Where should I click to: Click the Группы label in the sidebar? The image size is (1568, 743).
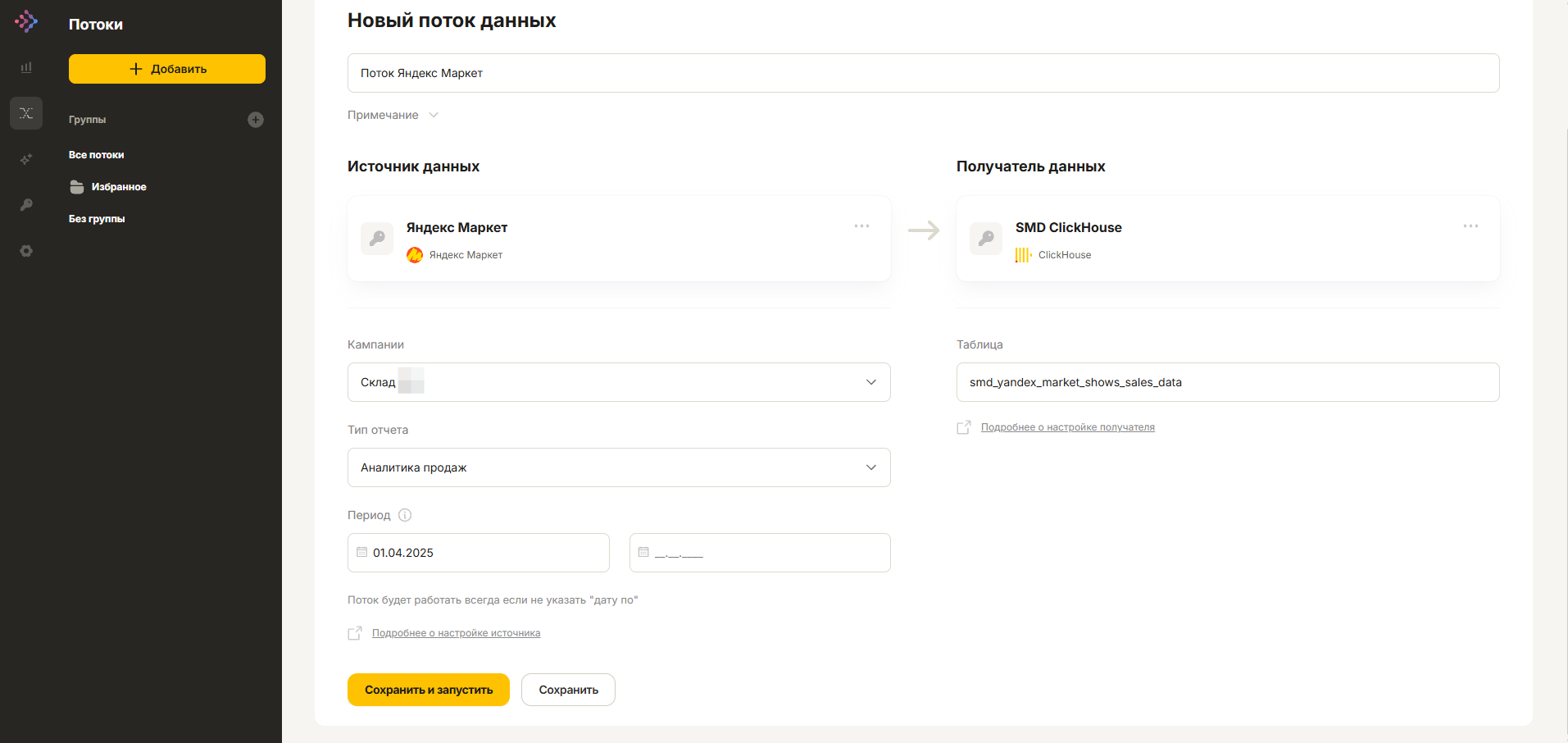87,120
